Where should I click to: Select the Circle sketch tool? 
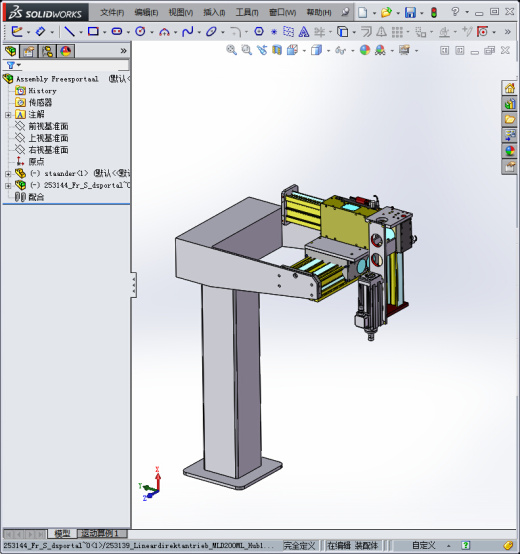pyautogui.click(x=140, y=32)
